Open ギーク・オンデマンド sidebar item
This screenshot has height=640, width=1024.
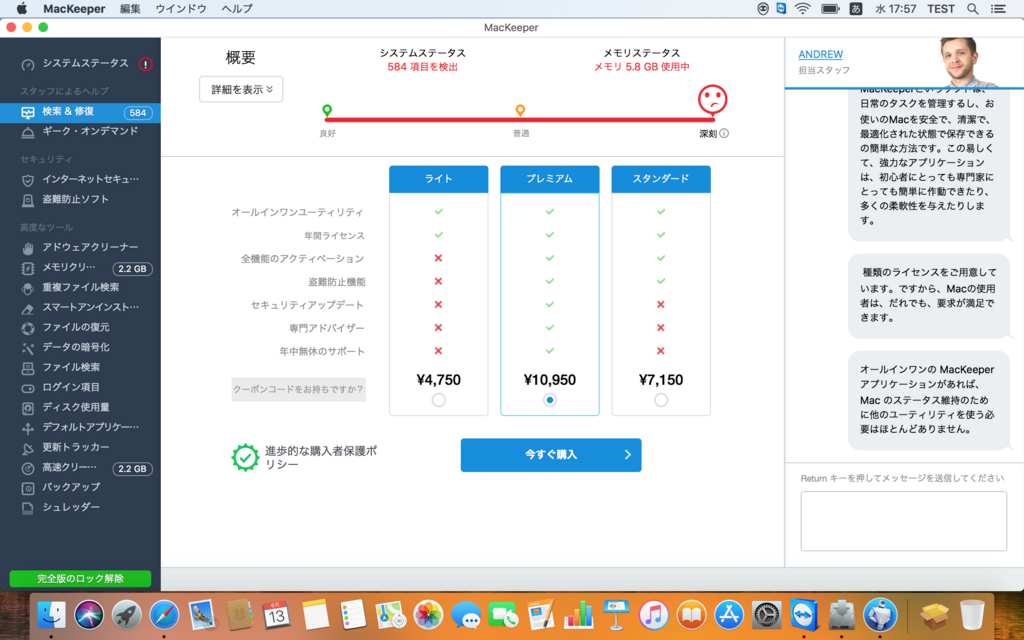coord(80,131)
